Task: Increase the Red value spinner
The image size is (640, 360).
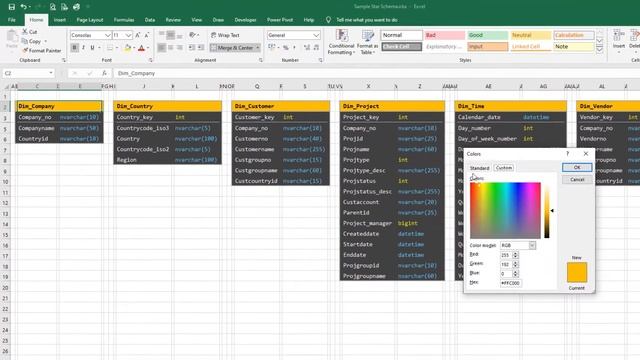Action: [515, 253]
